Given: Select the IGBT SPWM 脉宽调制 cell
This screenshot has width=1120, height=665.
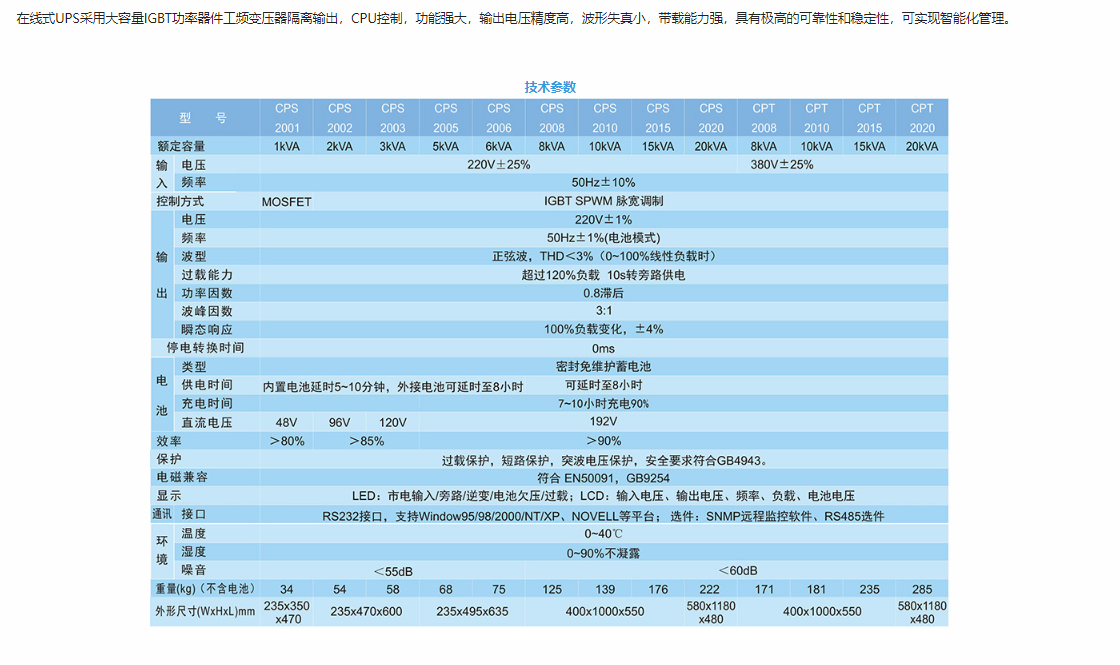Looking at the screenshot, I should click(x=603, y=201).
